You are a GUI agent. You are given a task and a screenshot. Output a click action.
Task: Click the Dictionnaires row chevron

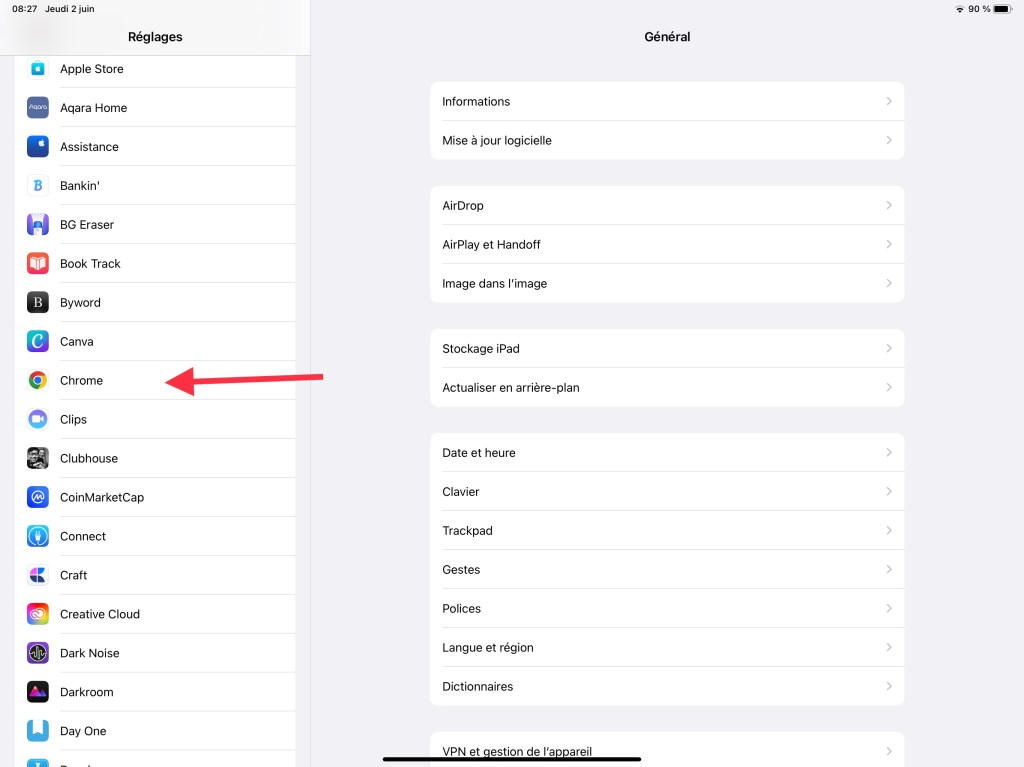[x=888, y=686]
